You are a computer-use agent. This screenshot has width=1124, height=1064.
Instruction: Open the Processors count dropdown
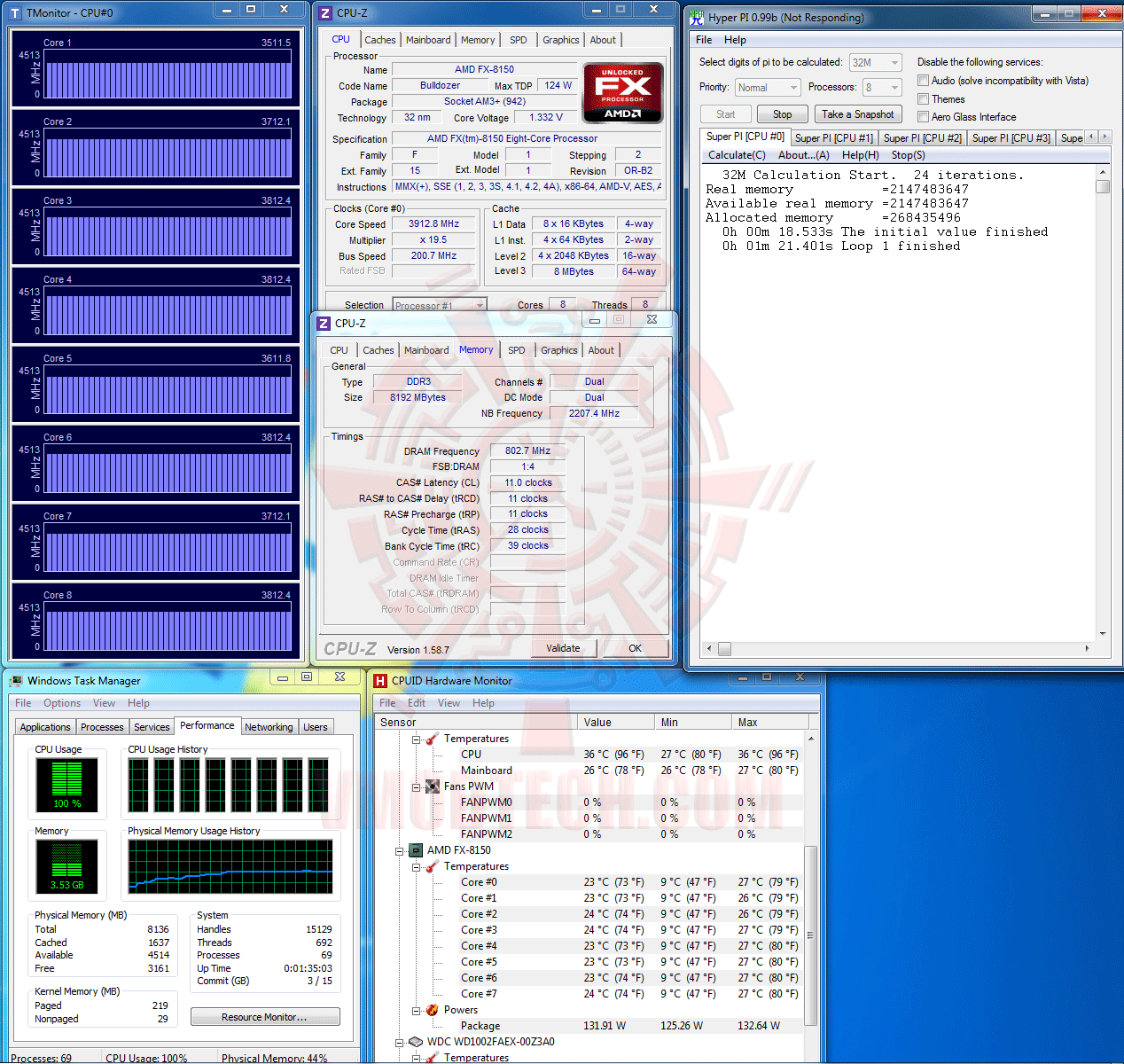(894, 88)
